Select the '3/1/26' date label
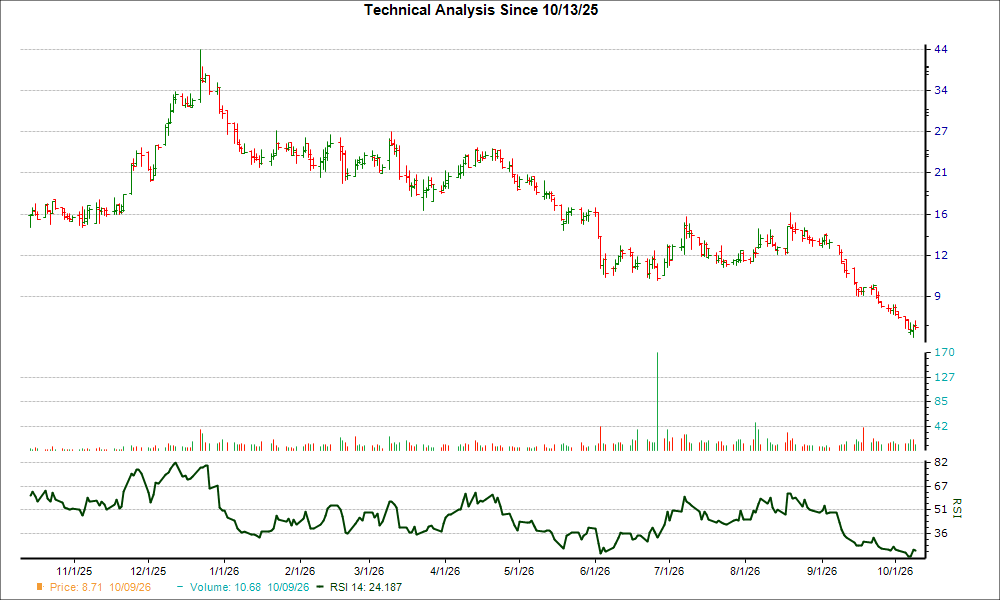 [x=369, y=571]
